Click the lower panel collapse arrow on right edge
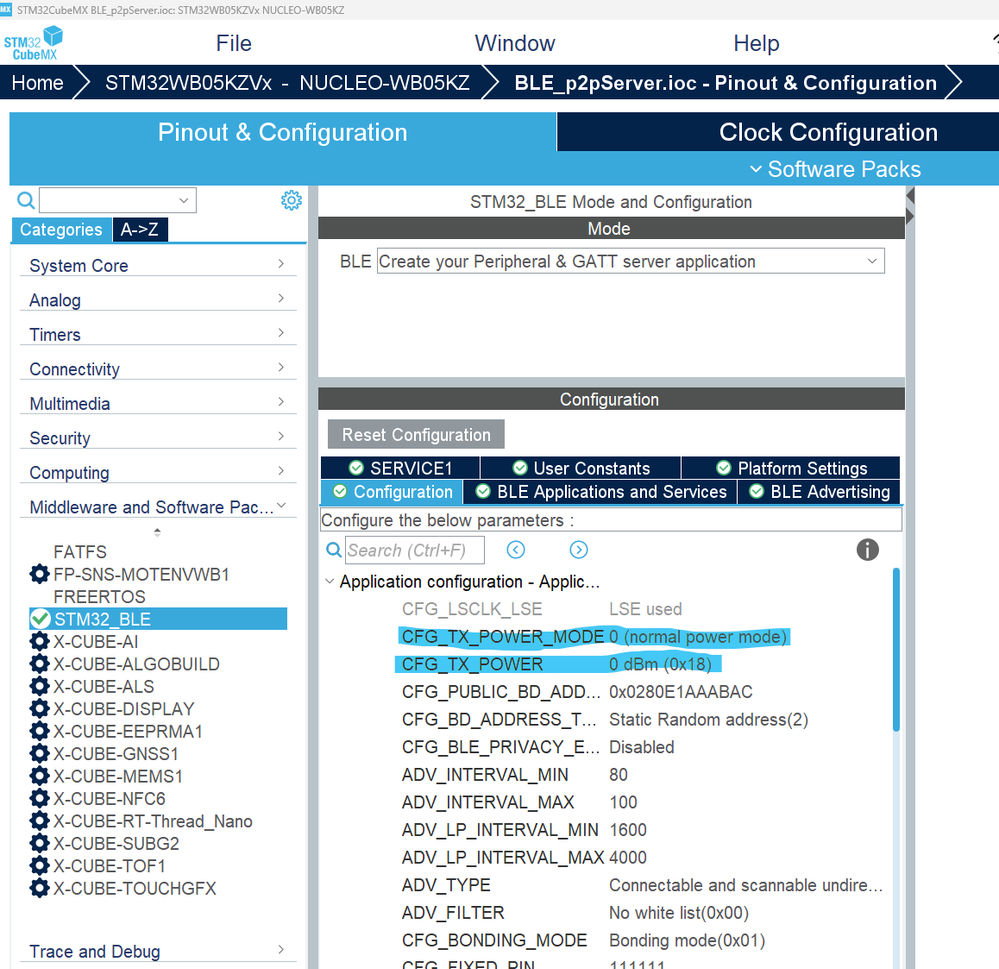 coord(910,217)
